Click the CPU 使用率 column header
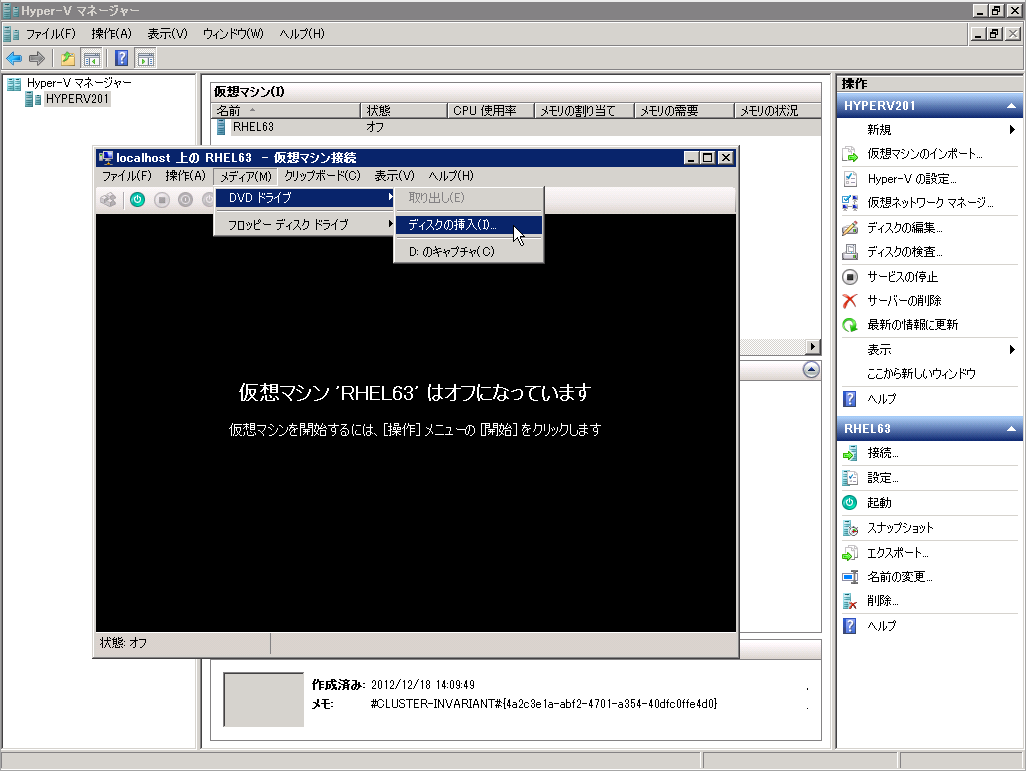 pyautogui.click(x=491, y=111)
